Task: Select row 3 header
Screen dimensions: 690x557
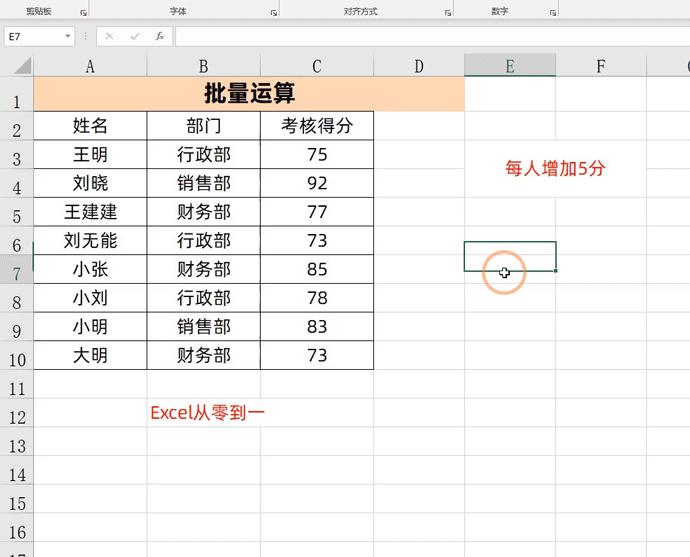Action: (17, 155)
